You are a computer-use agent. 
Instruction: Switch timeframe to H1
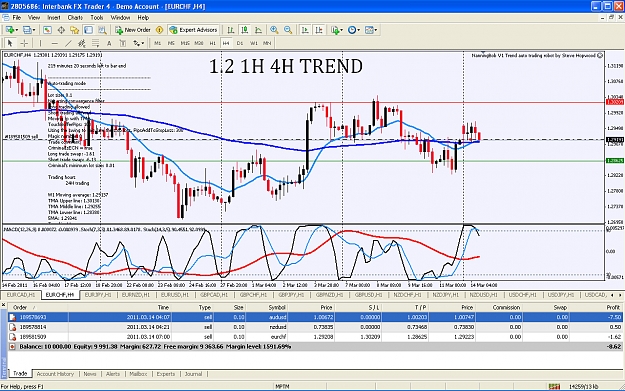(x=212, y=43)
